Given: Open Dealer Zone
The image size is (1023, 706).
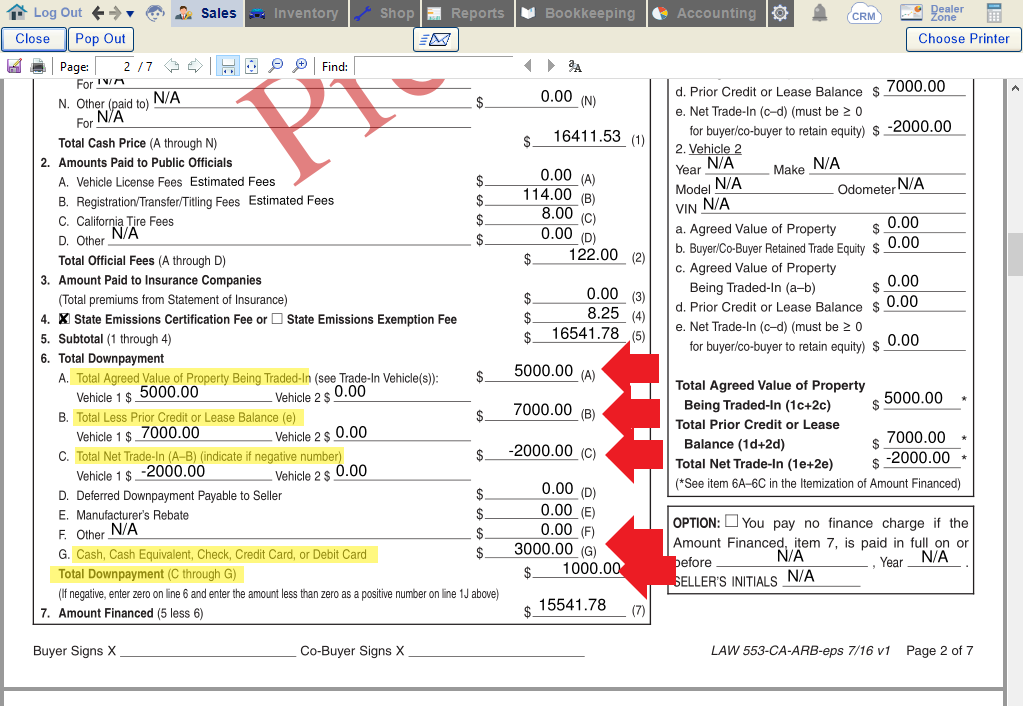Looking at the screenshot, I should 932,13.
